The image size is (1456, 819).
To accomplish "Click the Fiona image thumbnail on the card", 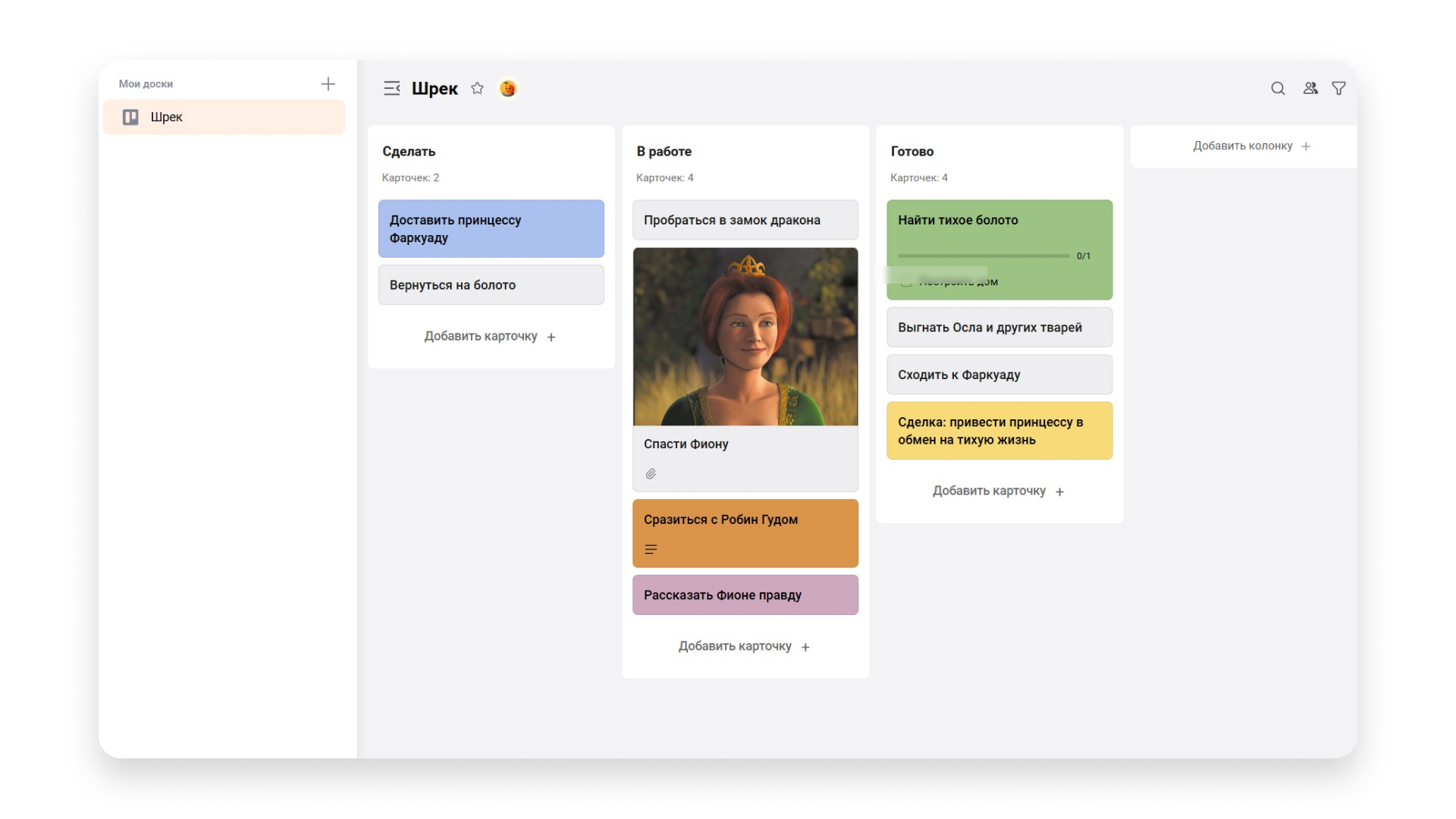I will [x=745, y=337].
